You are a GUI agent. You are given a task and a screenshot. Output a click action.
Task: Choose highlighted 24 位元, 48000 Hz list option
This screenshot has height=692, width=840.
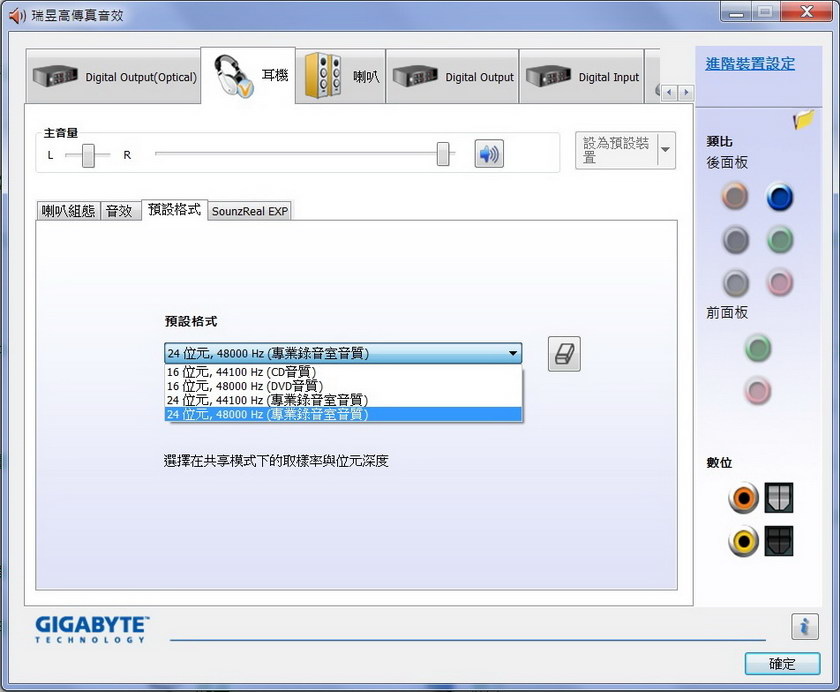pos(343,414)
